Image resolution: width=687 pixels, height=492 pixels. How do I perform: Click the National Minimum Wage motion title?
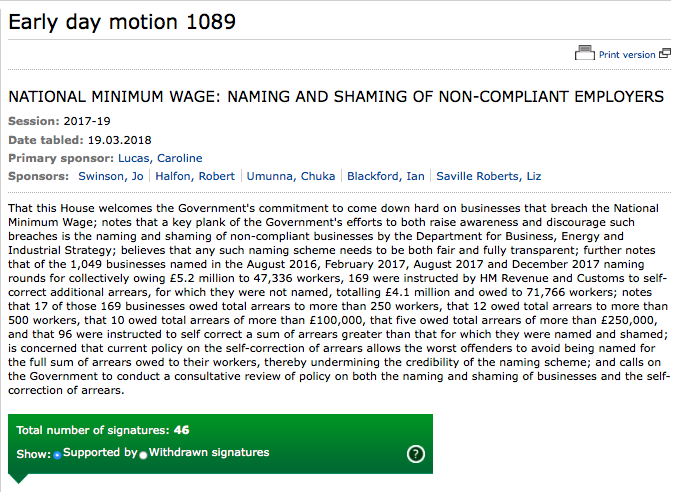(336, 97)
